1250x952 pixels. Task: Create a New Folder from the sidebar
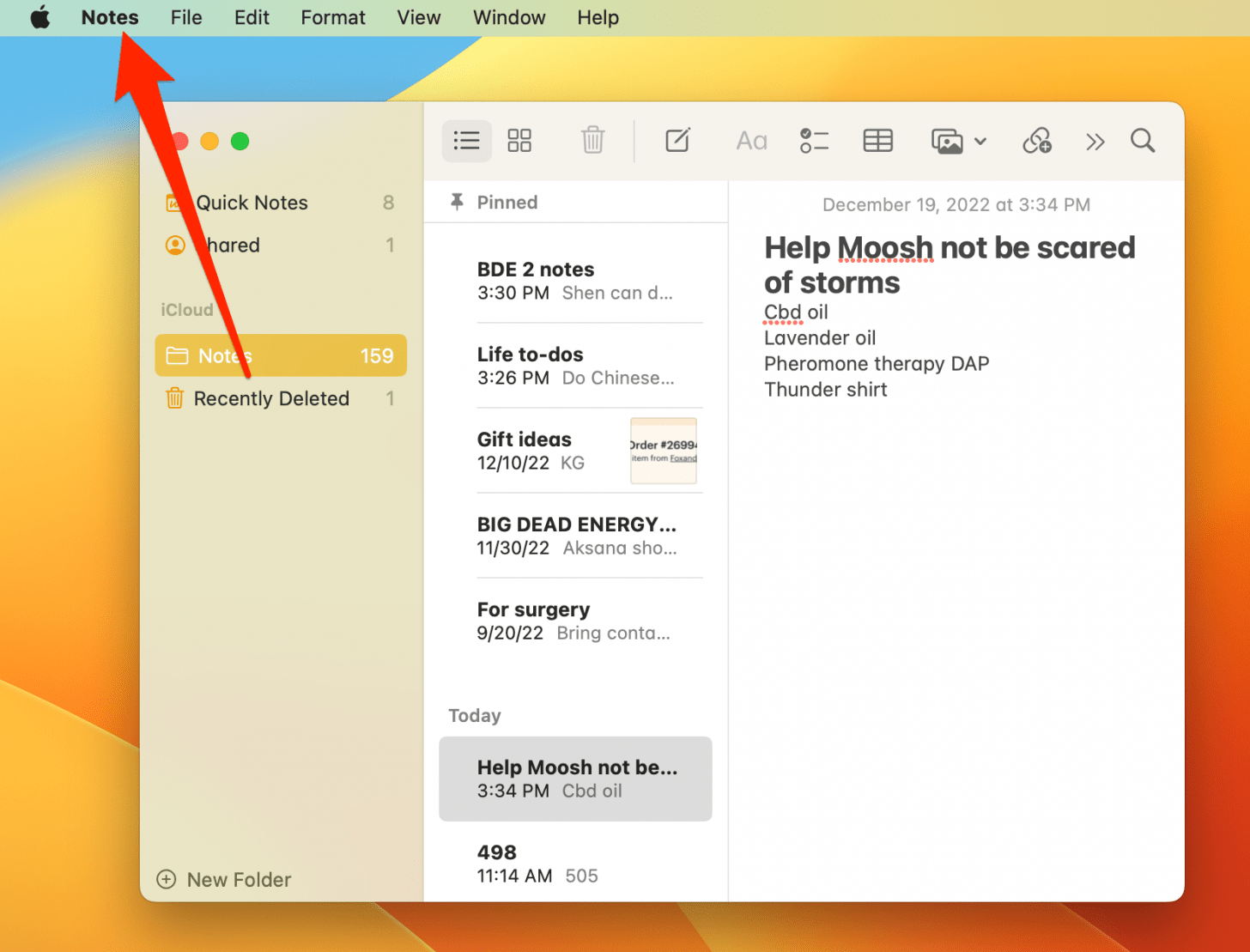223,879
